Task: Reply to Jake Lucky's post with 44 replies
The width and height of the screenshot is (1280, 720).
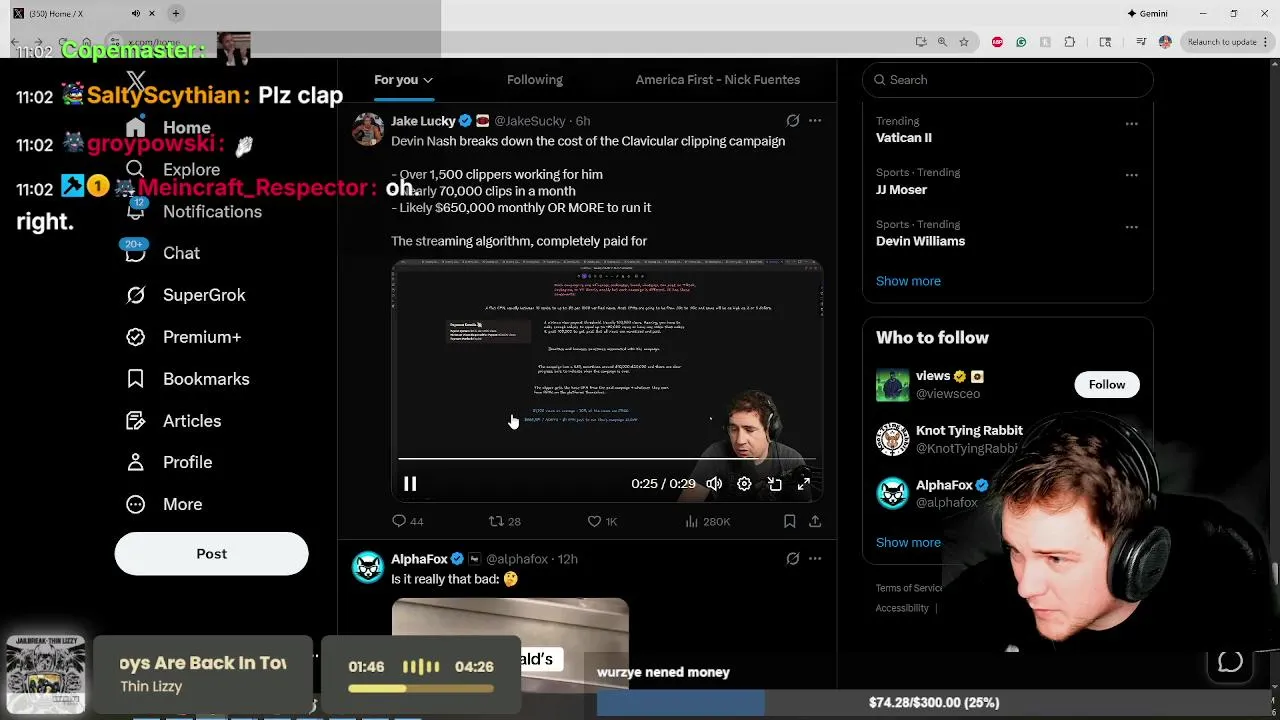Action: [x=408, y=521]
